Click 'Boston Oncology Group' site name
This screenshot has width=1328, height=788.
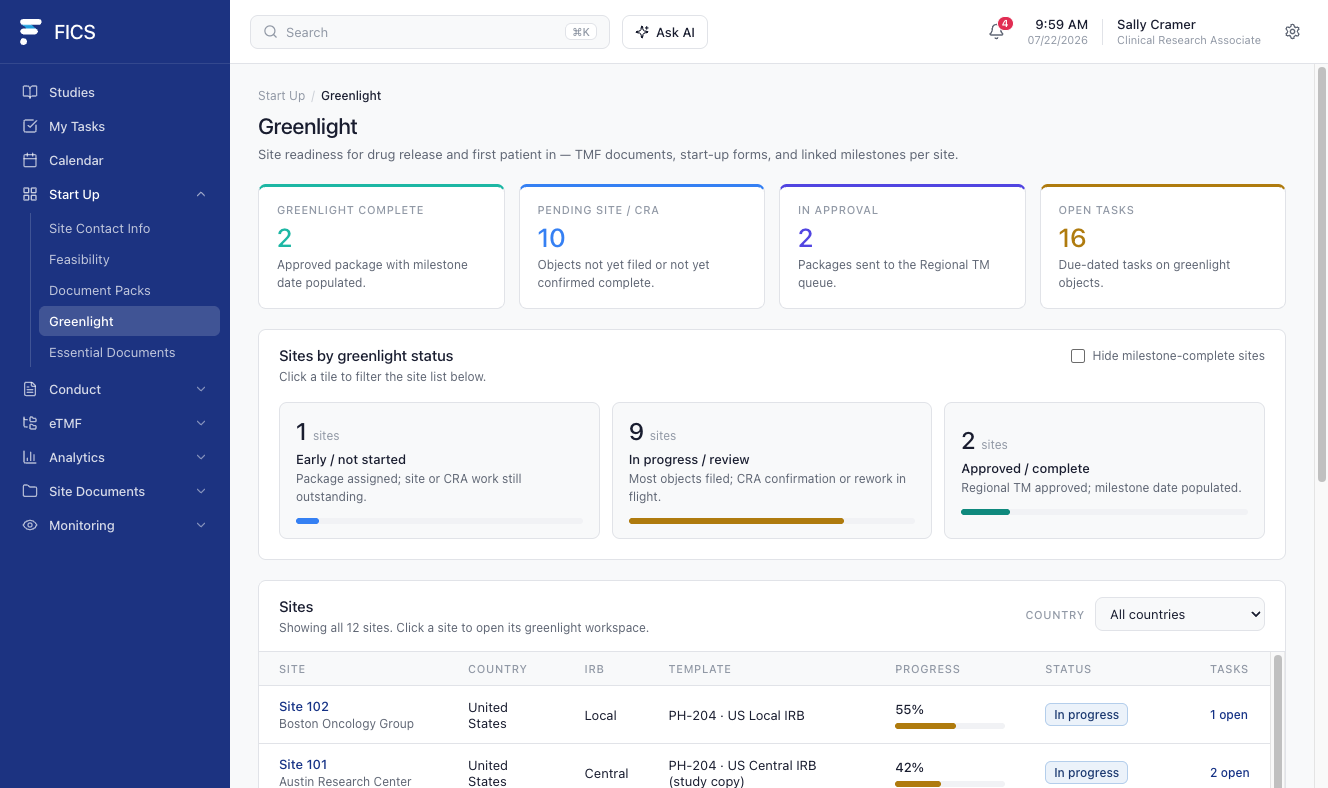point(346,723)
